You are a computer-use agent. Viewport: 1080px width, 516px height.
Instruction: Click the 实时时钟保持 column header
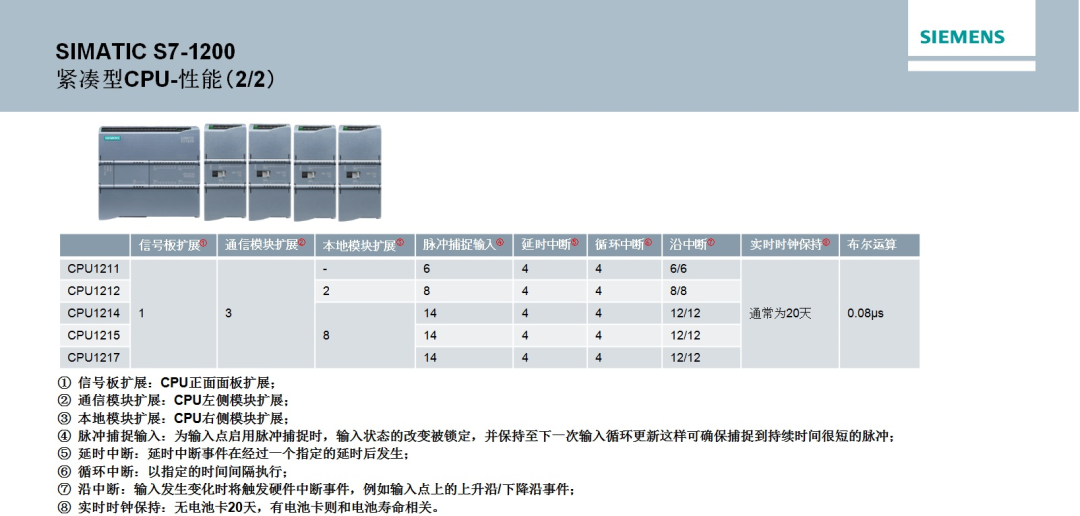click(x=789, y=245)
